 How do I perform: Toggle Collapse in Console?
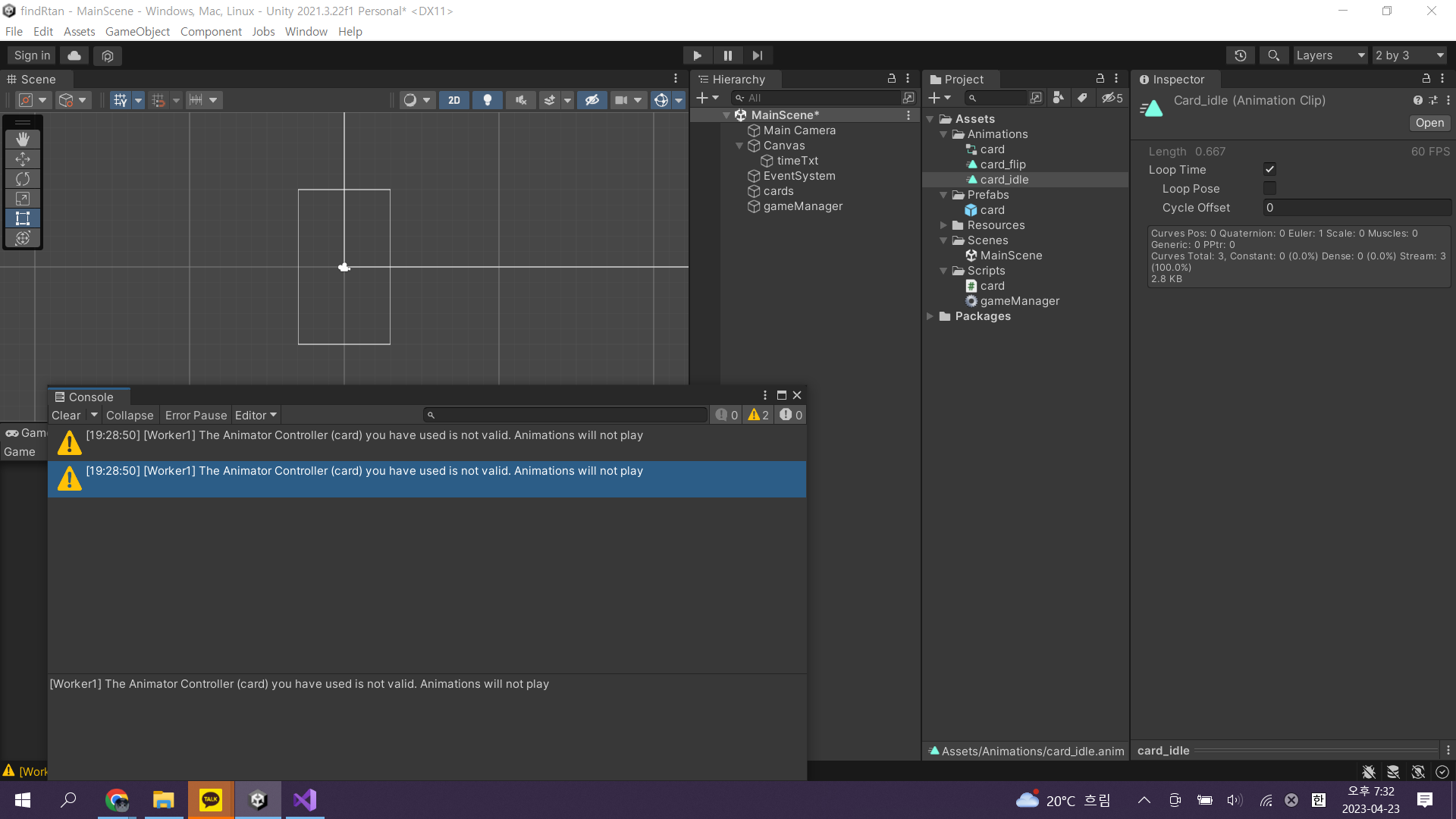click(x=130, y=416)
